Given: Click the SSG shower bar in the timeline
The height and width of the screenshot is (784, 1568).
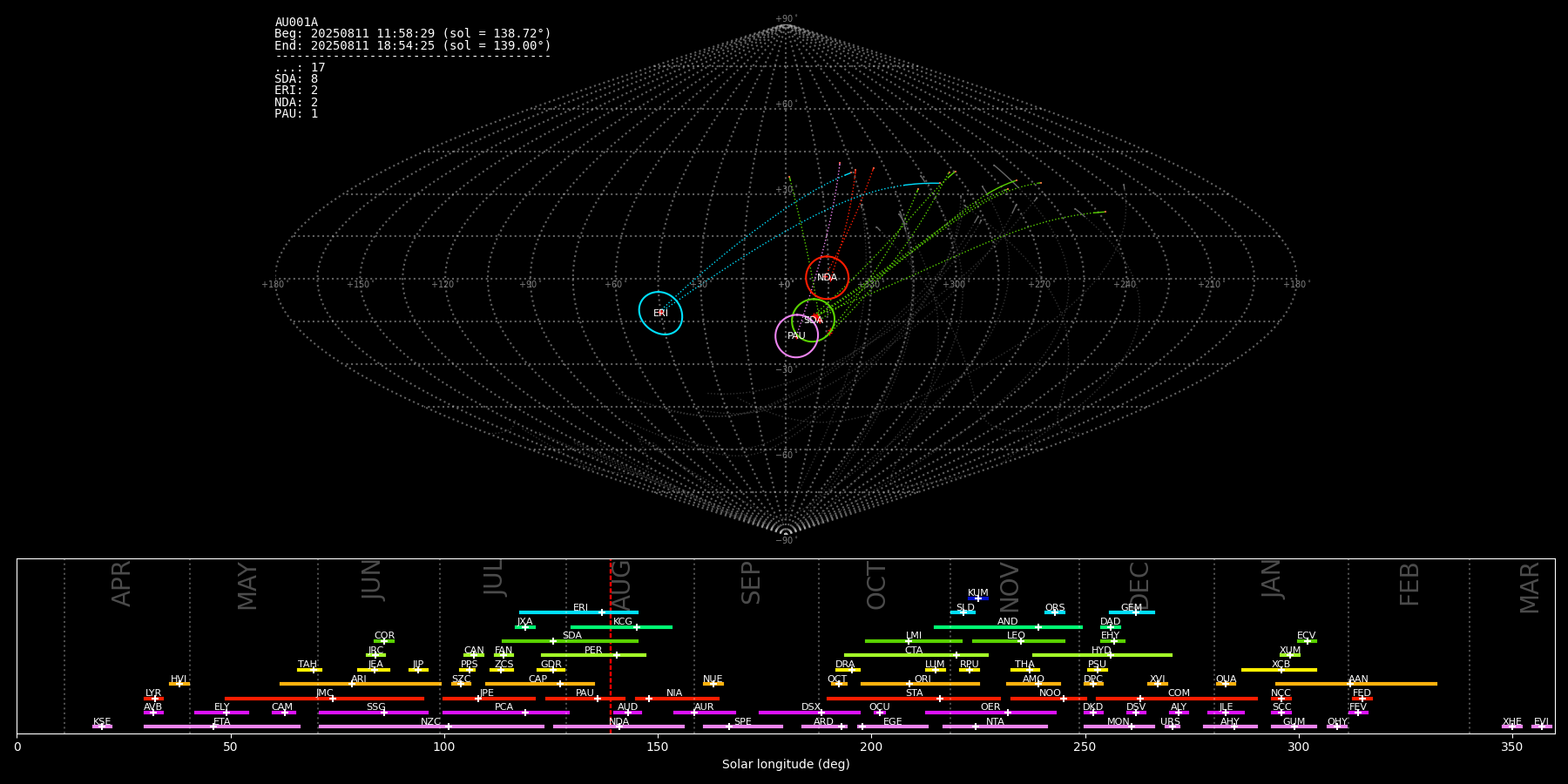Looking at the screenshot, I should [x=374, y=713].
